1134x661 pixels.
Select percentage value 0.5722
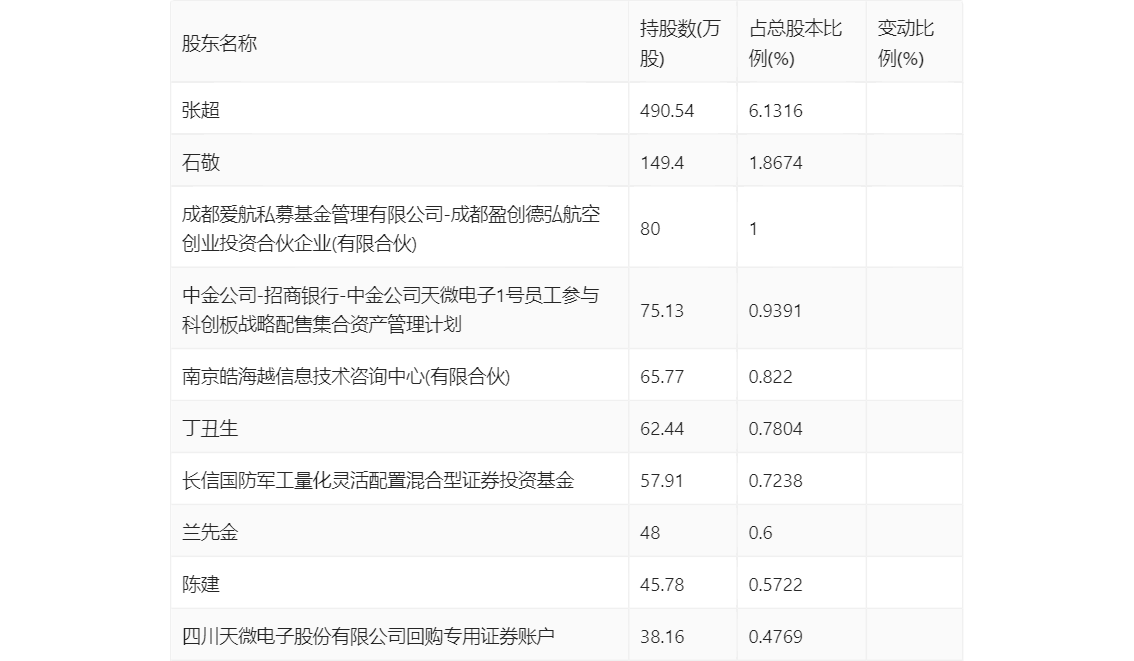(775, 585)
